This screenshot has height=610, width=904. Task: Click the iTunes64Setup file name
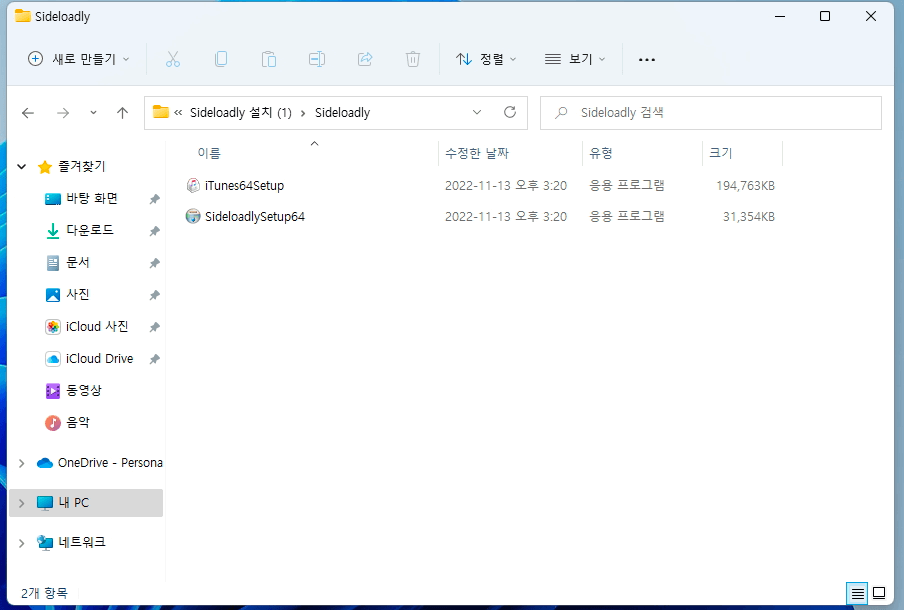pos(244,186)
